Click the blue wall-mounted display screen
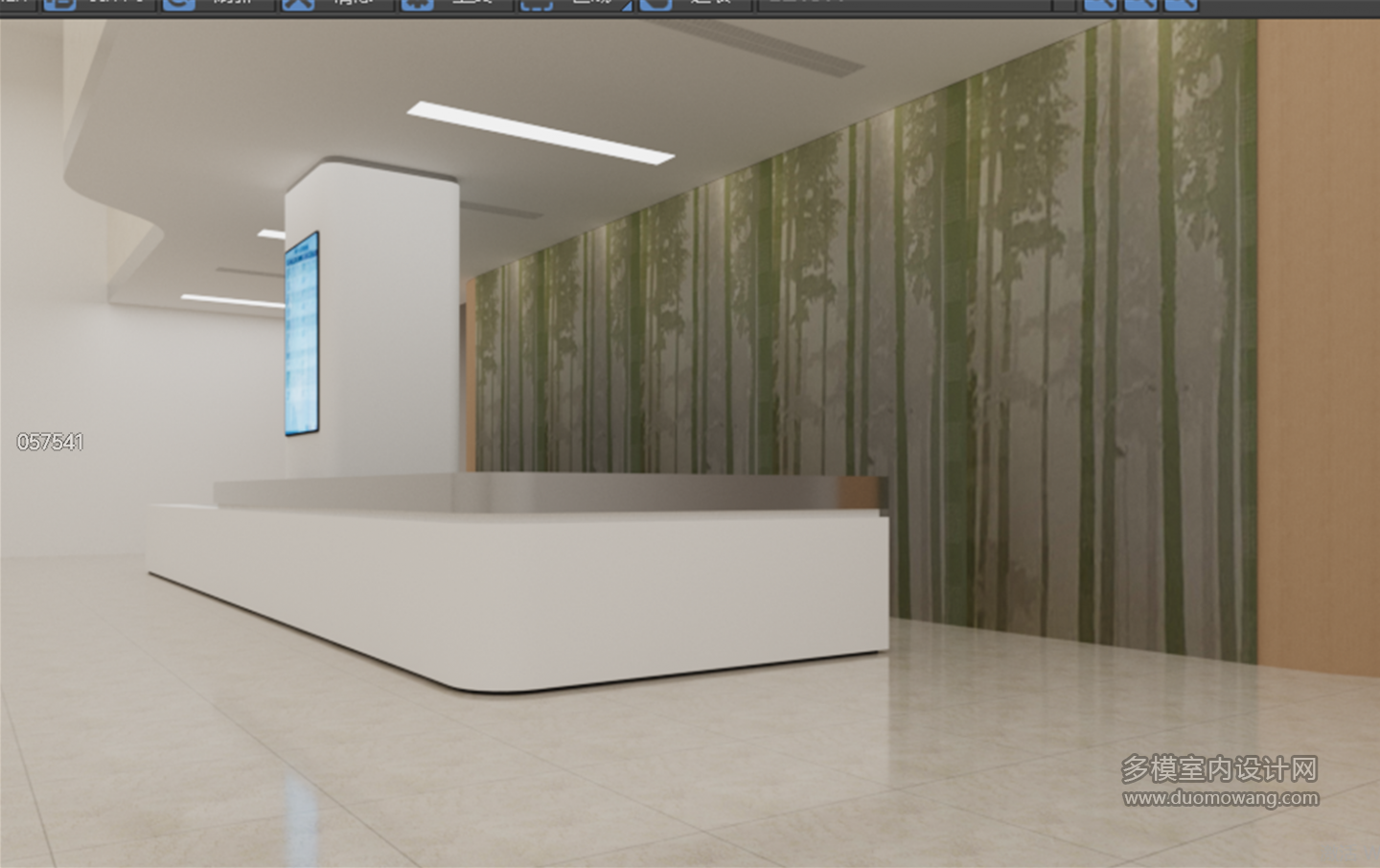The width and height of the screenshot is (1380, 868). (x=301, y=334)
